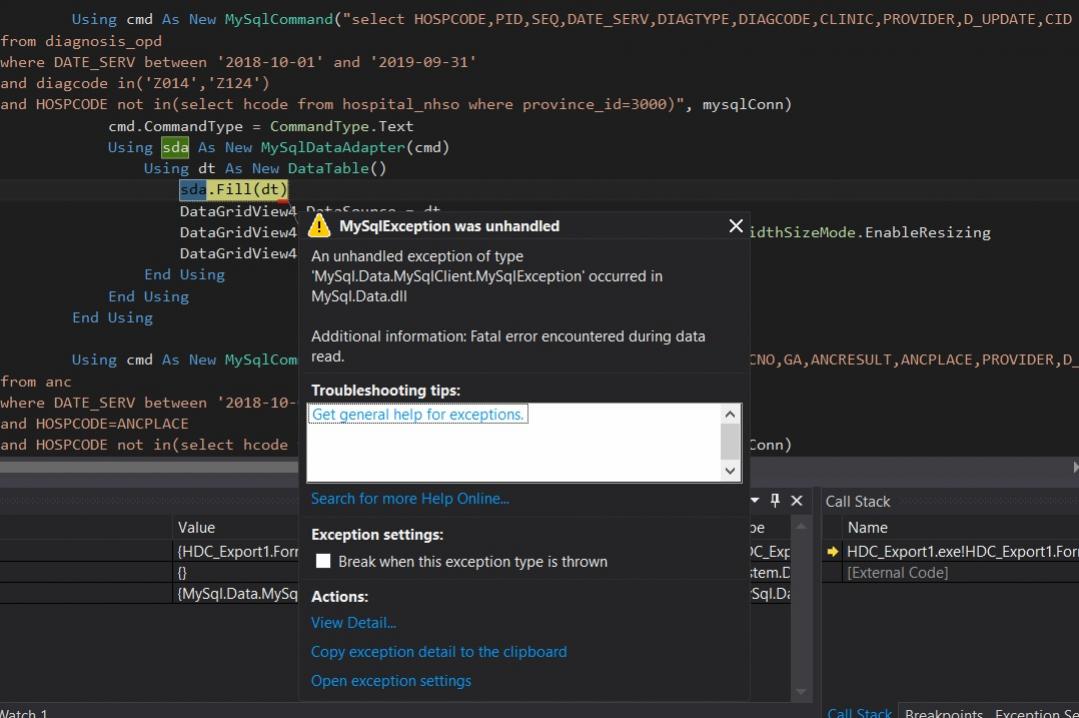Click the Value column header in locals
This screenshot has width=1079, height=718.
[x=197, y=528]
